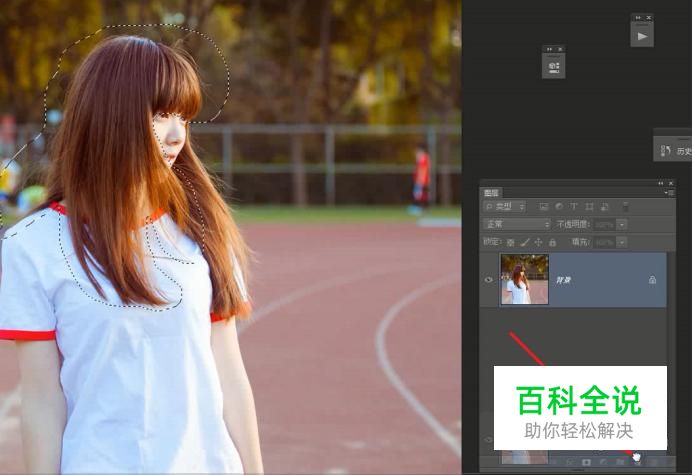Screen dimensions: 692x475
Task: Filter layers by text type
Action: pos(574,206)
